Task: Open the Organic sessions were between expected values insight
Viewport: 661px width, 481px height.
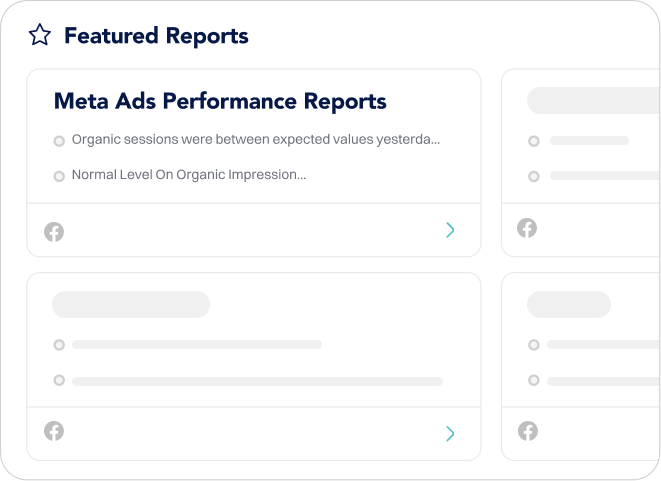Action: (x=256, y=139)
